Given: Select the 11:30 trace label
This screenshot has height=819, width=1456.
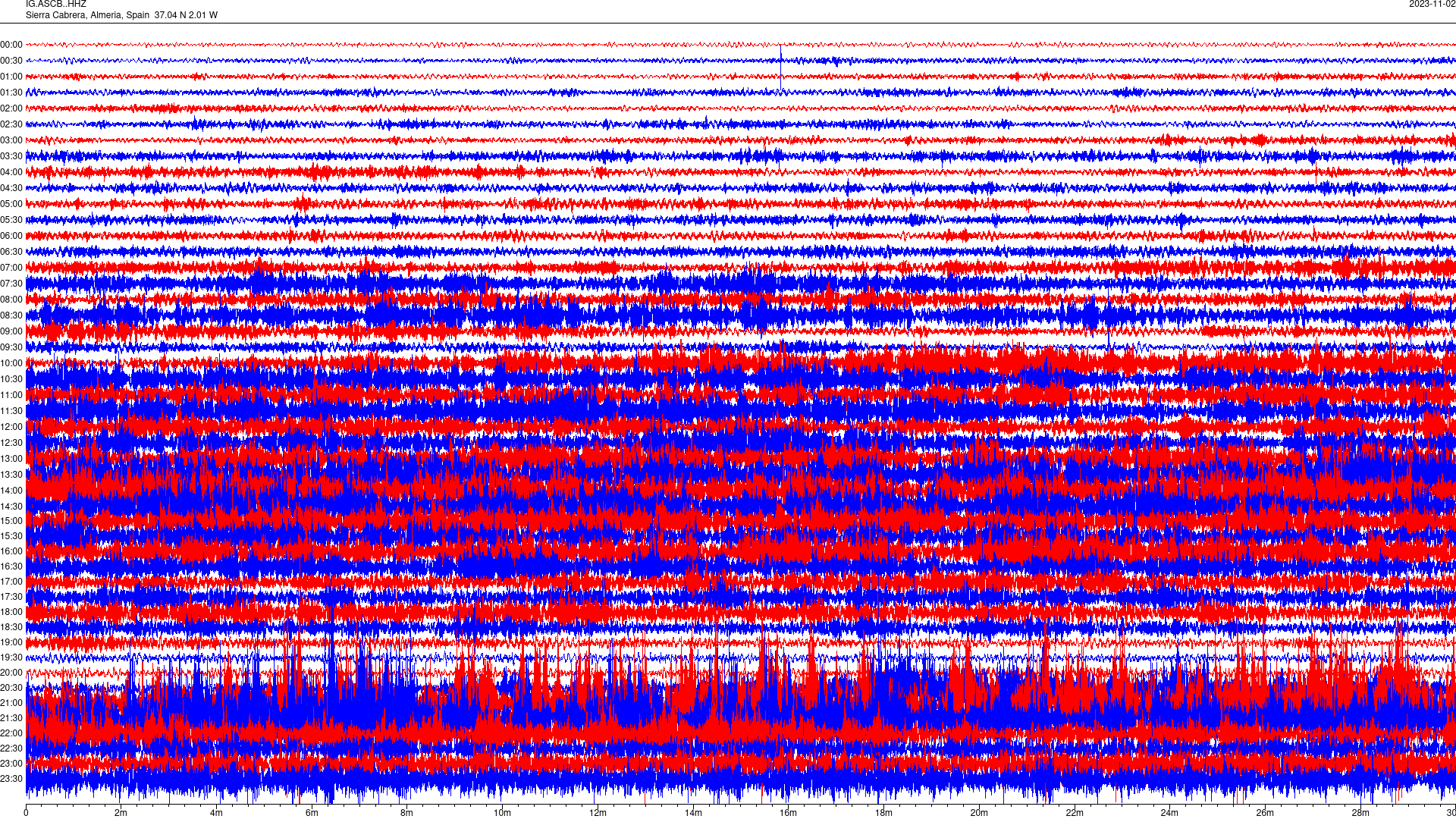Looking at the screenshot, I should click(11, 411).
